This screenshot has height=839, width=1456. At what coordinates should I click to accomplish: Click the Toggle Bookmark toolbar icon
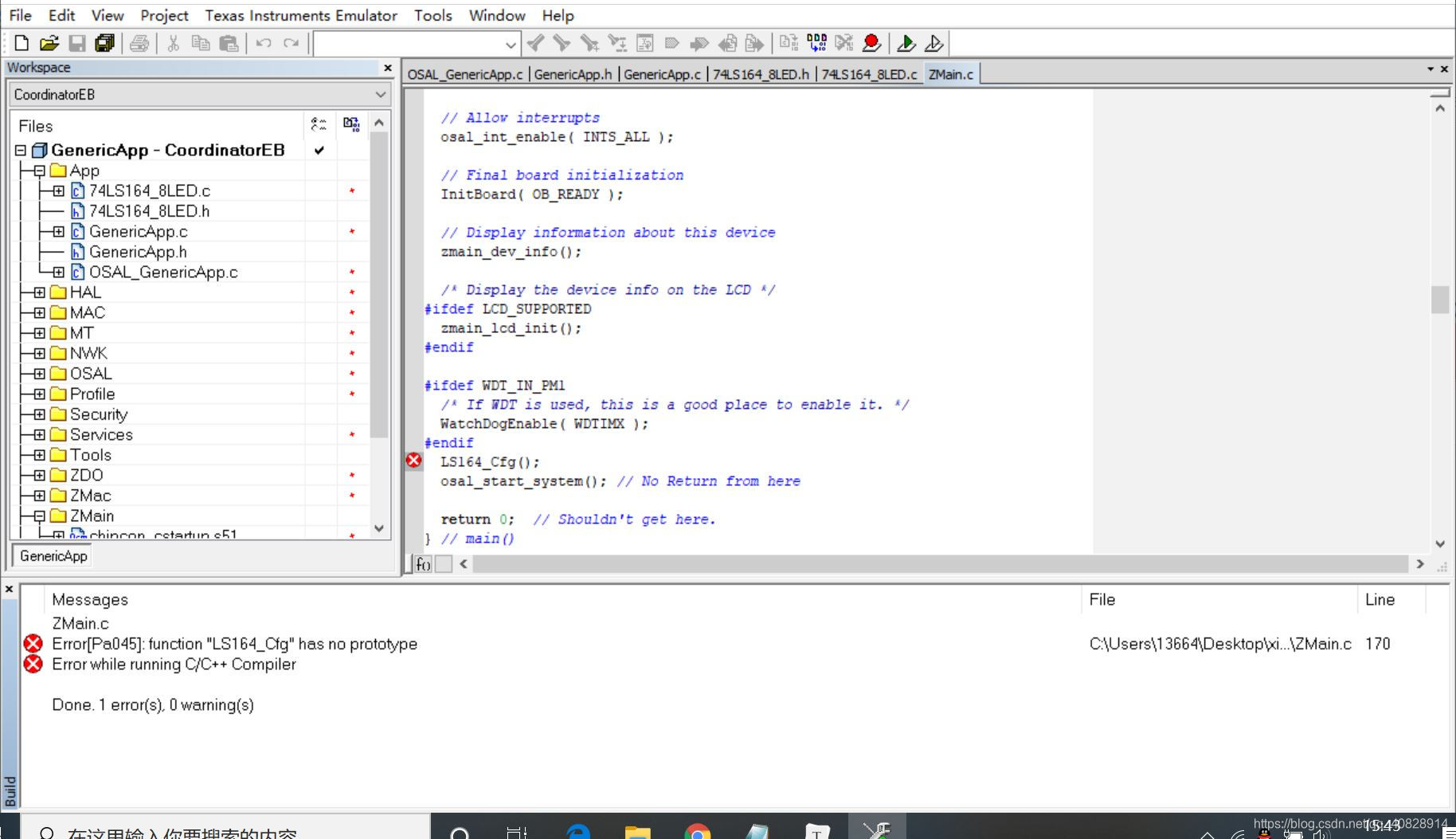(671, 43)
